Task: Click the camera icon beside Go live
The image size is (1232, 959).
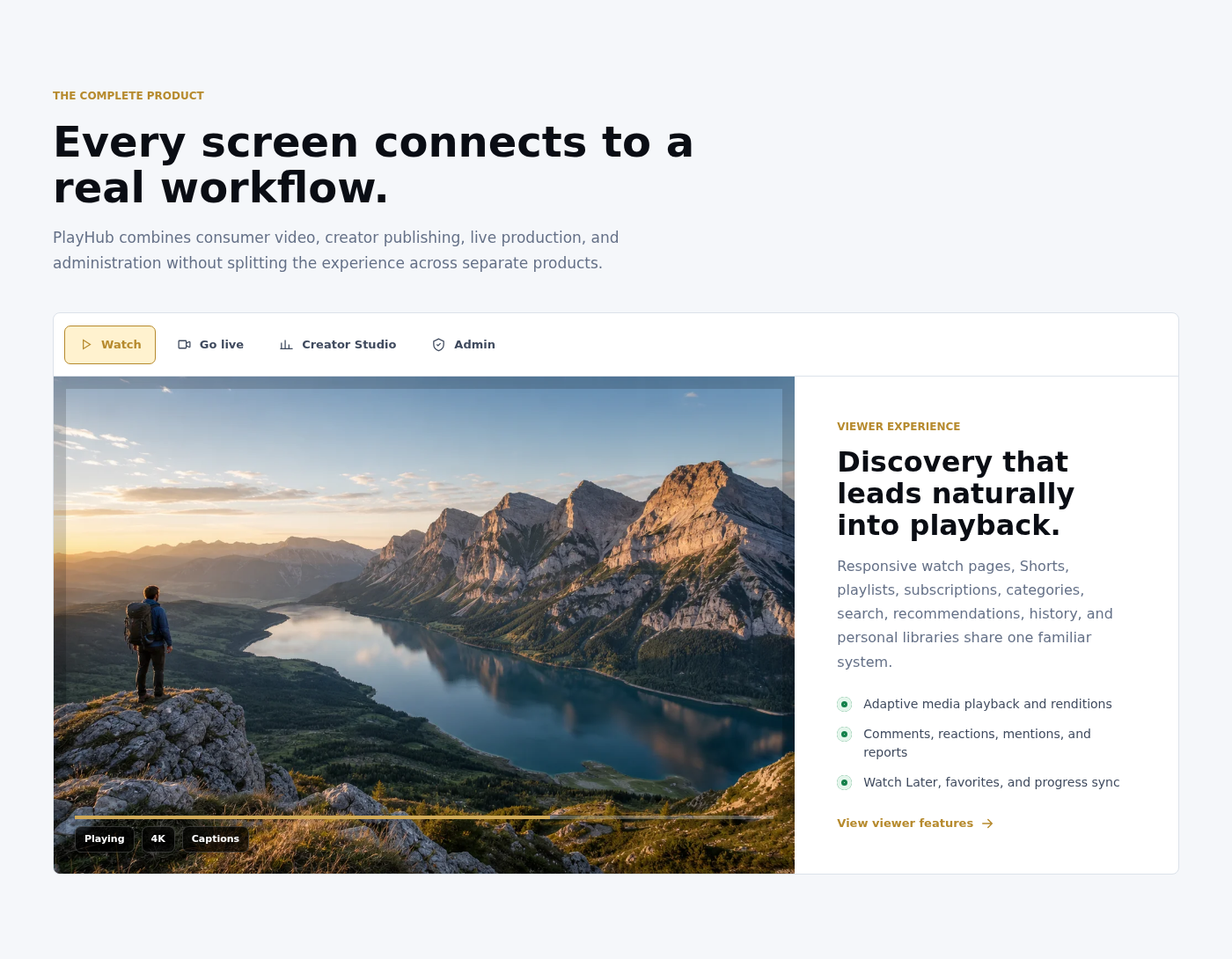Action: (184, 345)
